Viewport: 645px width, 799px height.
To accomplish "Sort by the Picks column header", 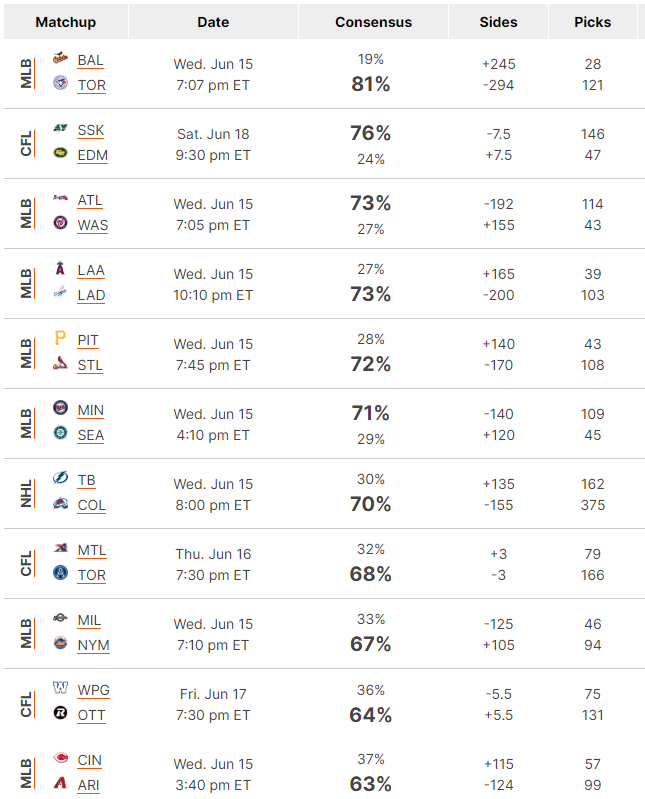I will (592, 22).
